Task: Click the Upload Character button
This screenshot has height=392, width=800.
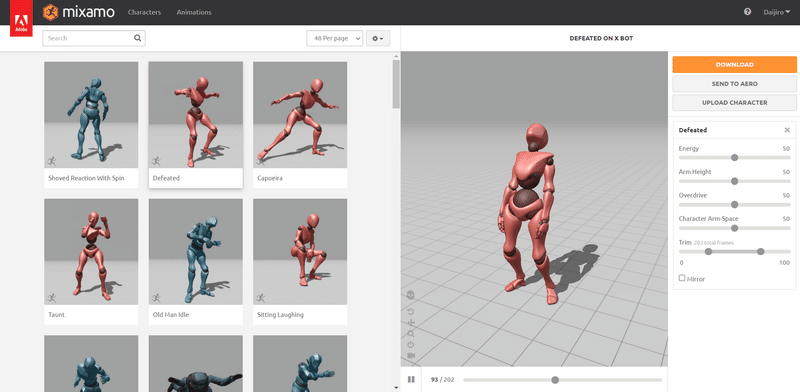Action: click(734, 103)
